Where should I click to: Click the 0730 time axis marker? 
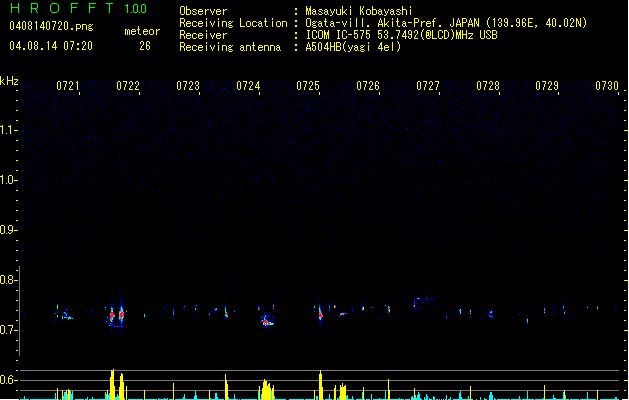[x=607, y=86]
